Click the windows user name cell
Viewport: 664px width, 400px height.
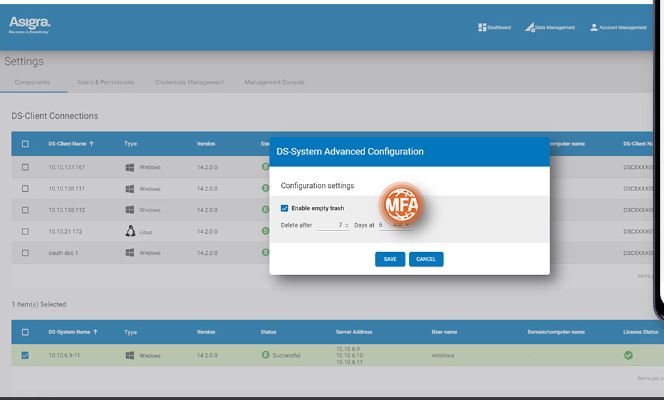tap(443, 355)
